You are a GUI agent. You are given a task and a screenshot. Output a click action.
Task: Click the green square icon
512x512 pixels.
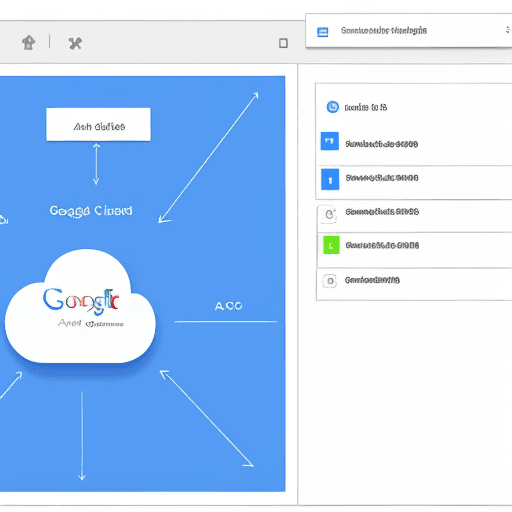click(331, 245)
